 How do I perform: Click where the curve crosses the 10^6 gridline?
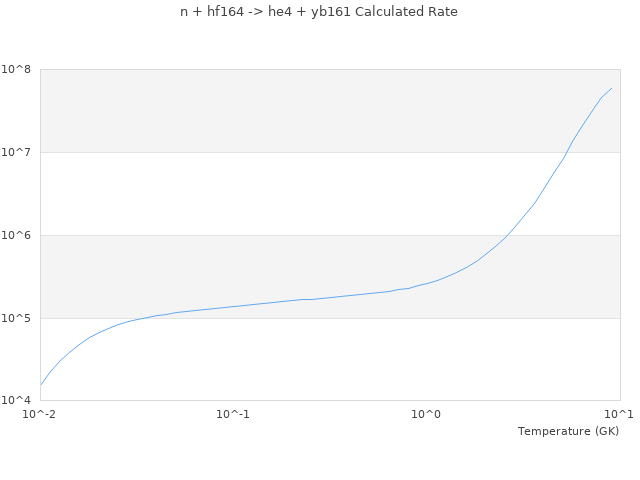click(509, 235)
